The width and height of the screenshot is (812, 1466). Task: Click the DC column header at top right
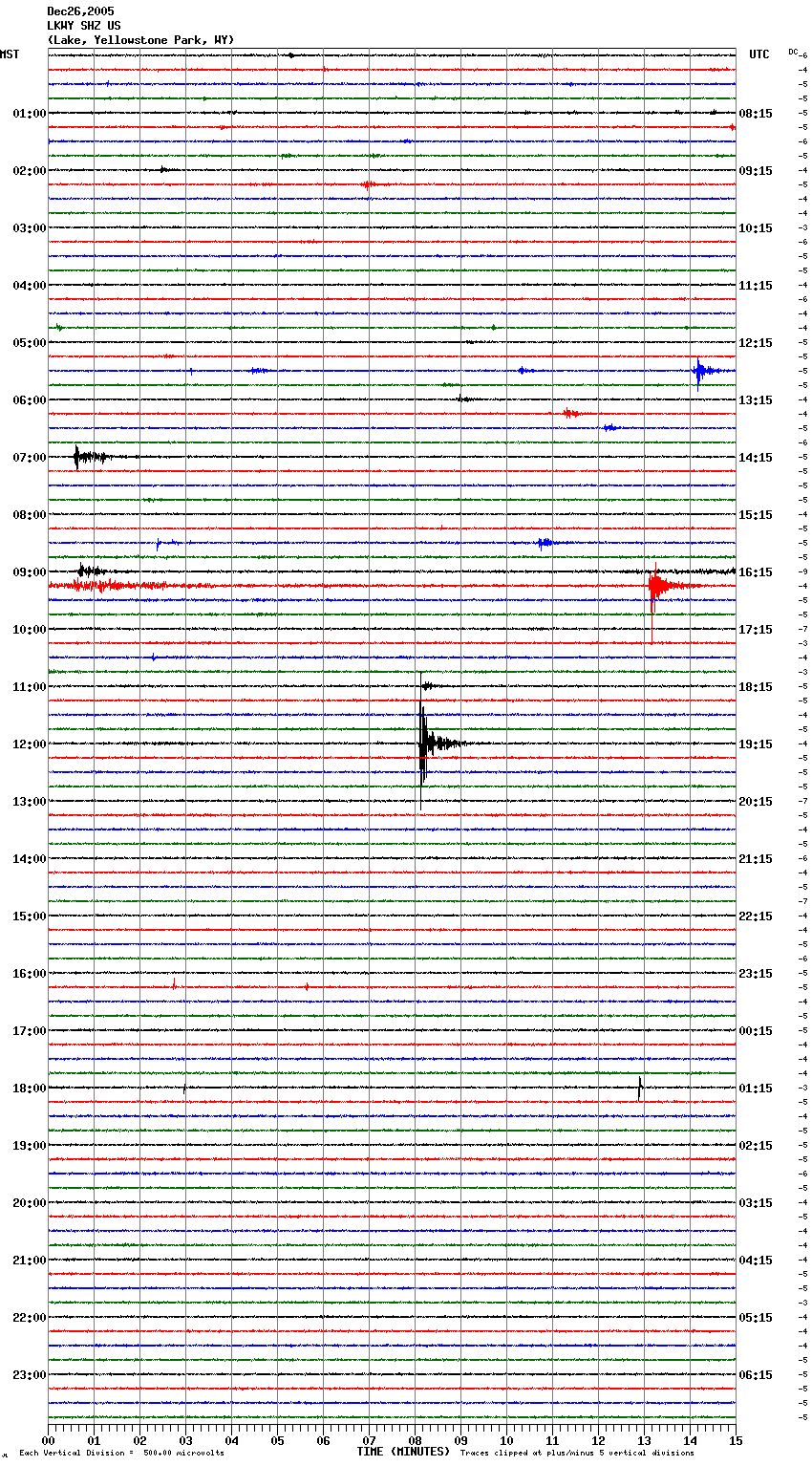pyautogui.click(x=793, y=52)
